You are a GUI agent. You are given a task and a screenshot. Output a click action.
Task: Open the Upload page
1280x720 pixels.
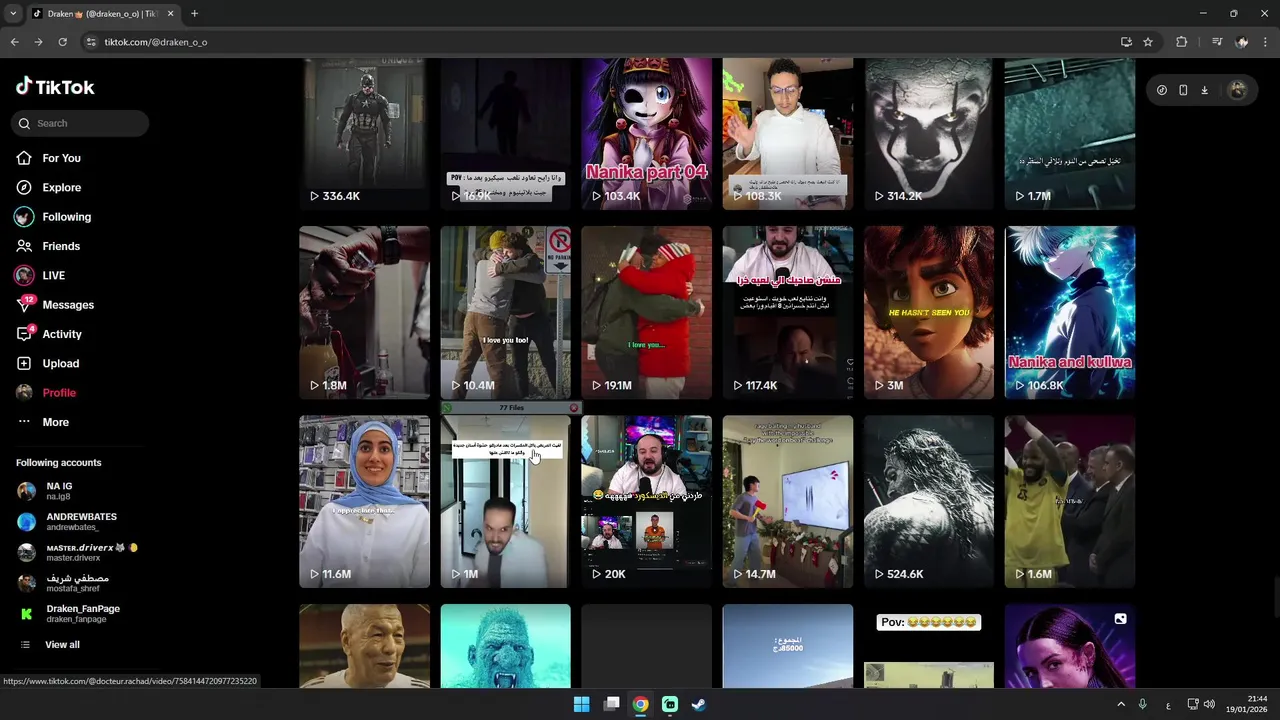click(60, 363)
